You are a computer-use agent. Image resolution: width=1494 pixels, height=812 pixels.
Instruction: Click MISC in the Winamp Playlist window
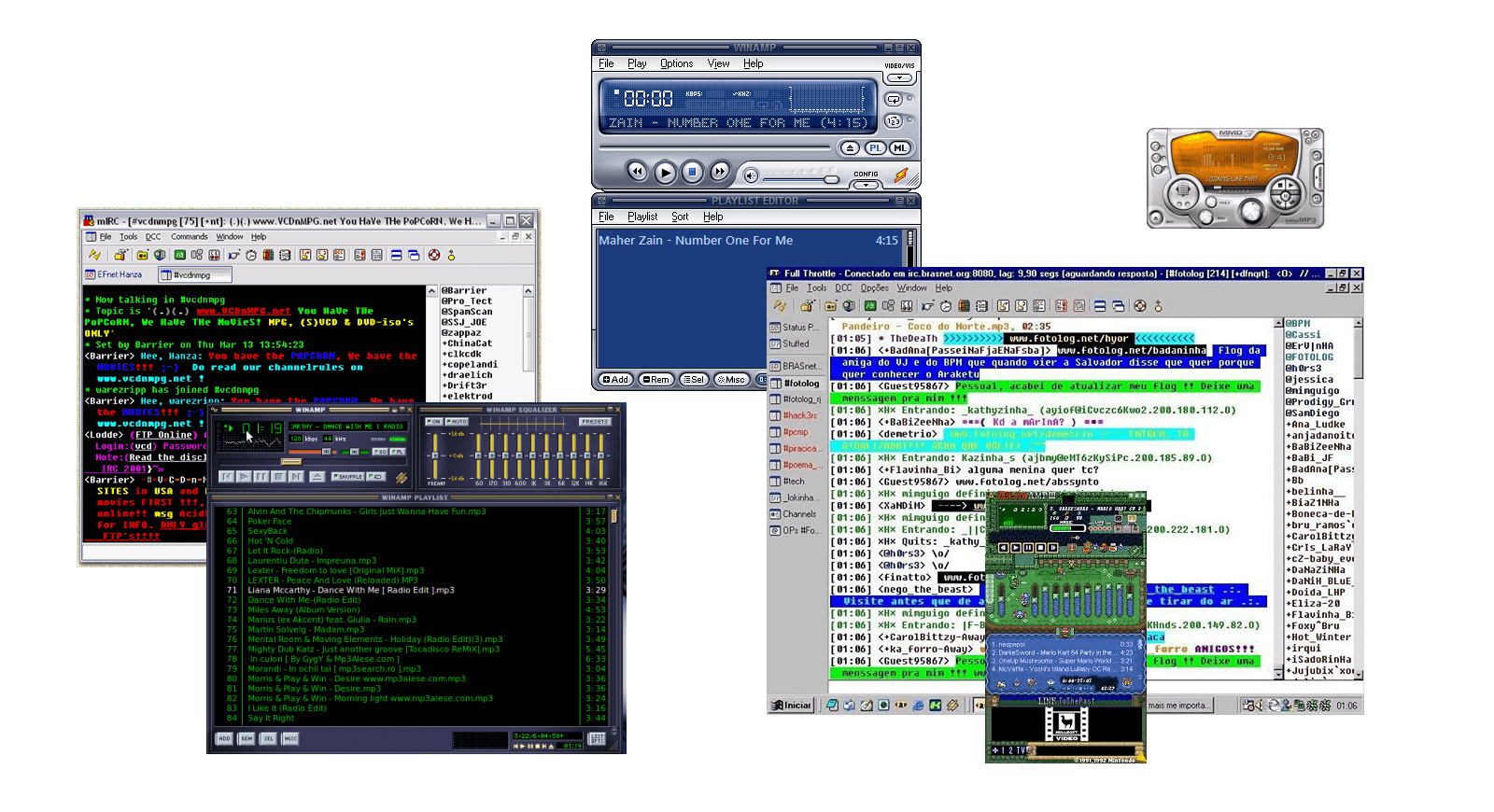291,738
